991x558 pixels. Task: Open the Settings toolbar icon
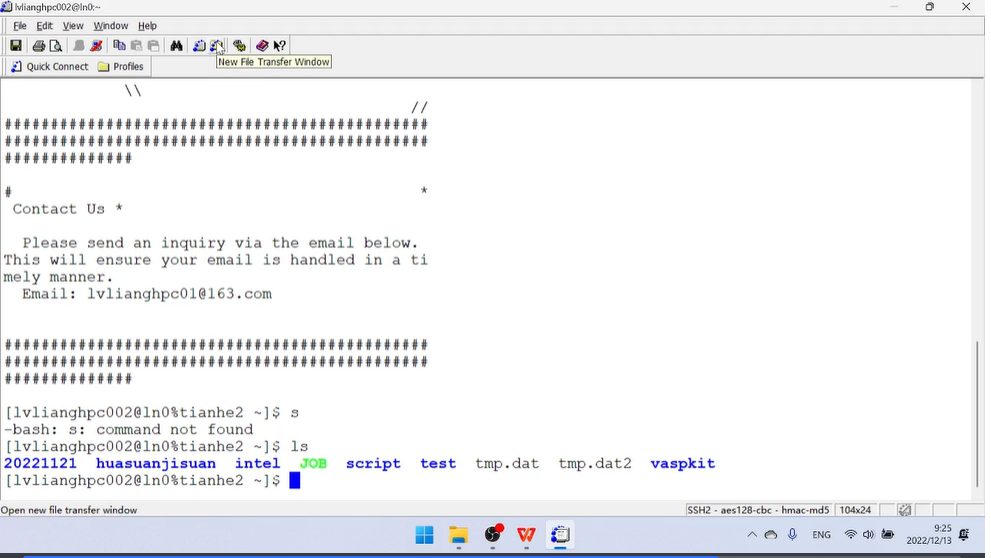tap(239, 46)
